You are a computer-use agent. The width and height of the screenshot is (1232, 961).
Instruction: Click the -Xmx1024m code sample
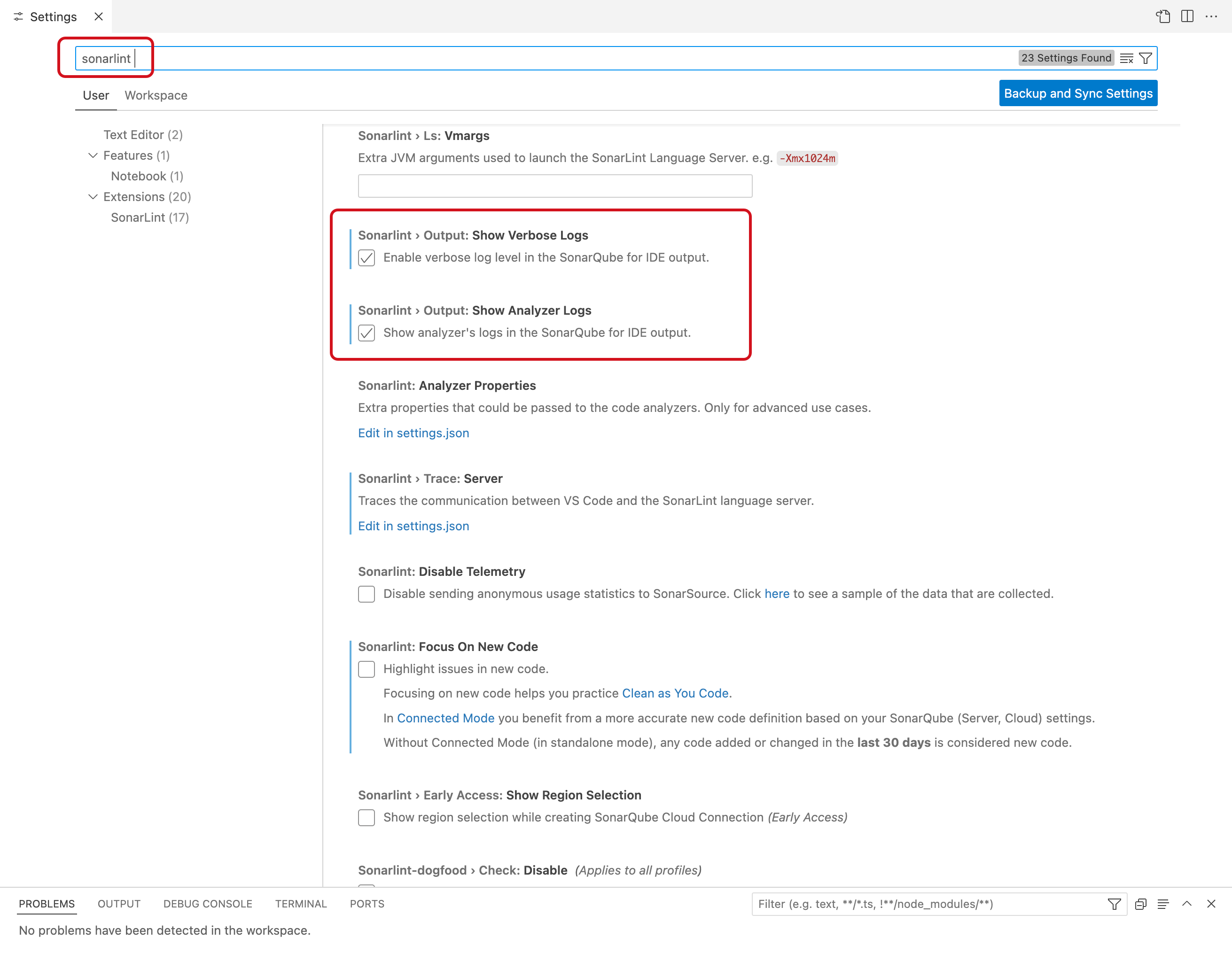click(x=807, y=158)
